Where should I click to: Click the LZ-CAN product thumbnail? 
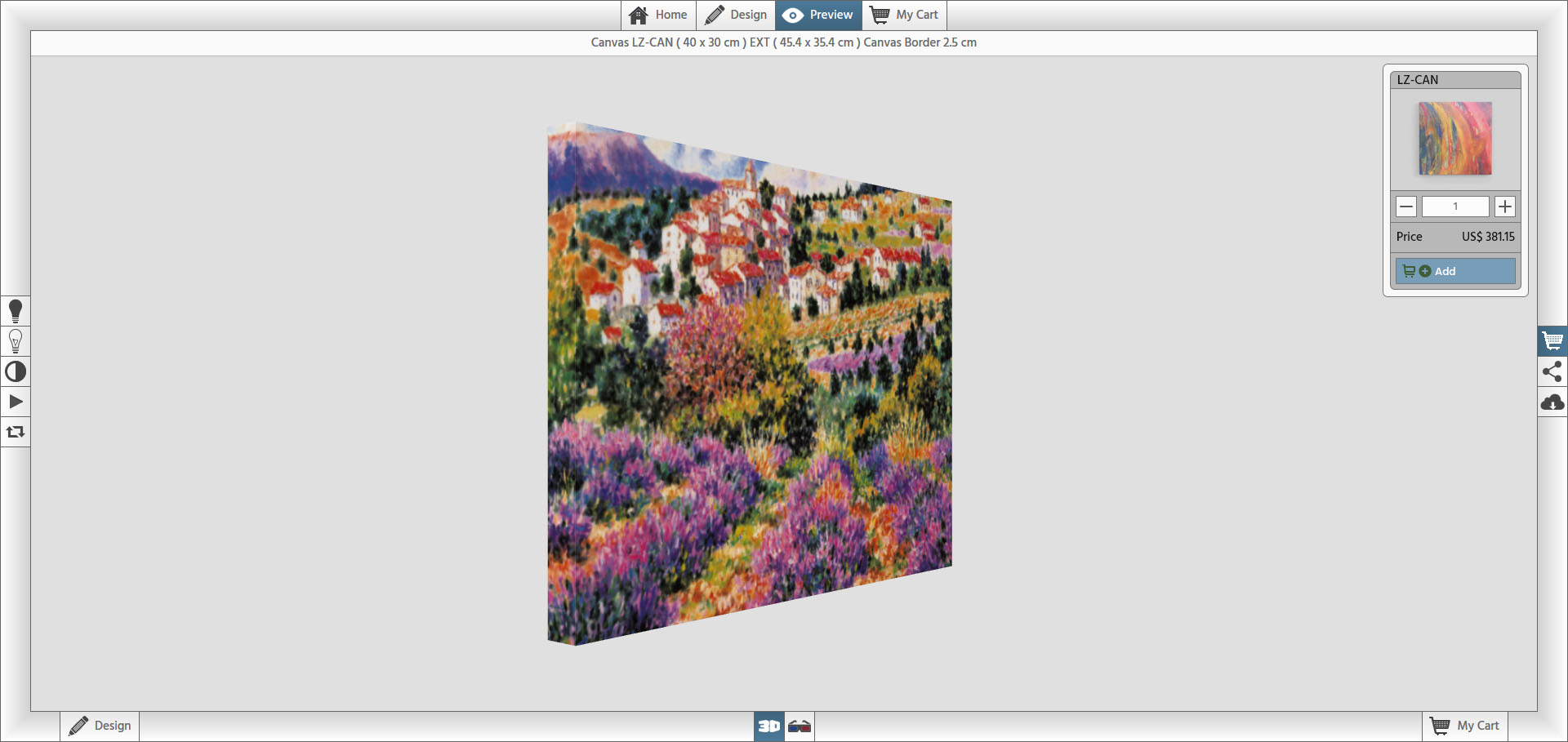(x=1455, y=138)
